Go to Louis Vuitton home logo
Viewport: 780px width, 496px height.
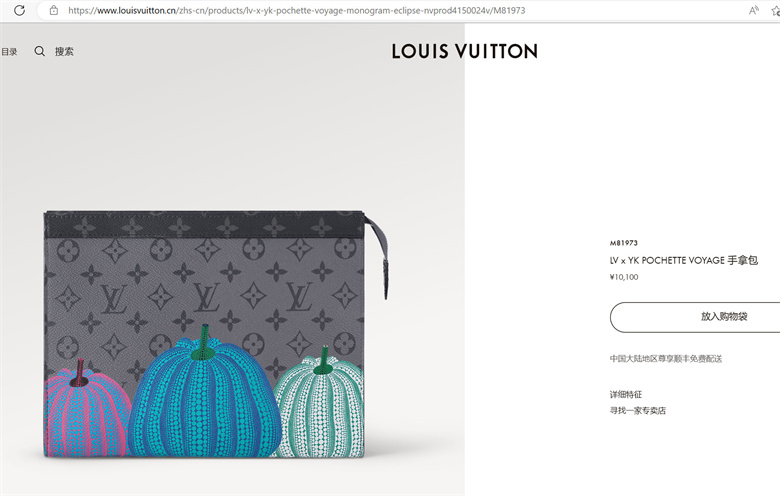click(x=464, y=51)
